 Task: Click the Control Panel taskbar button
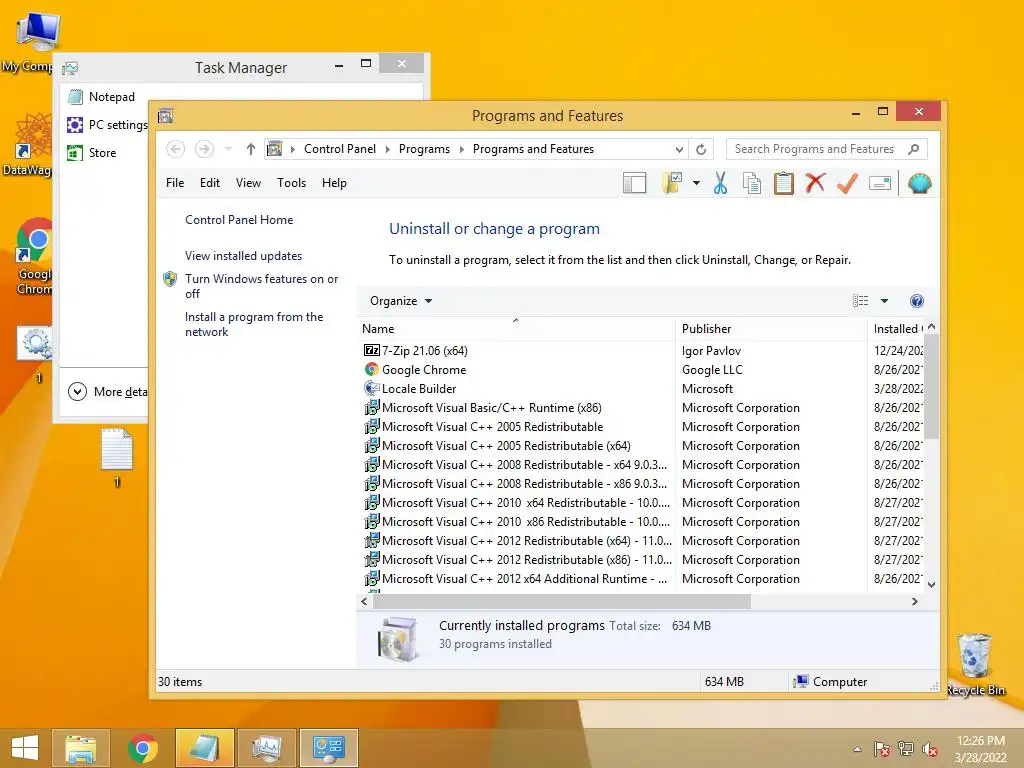point(328,748)
